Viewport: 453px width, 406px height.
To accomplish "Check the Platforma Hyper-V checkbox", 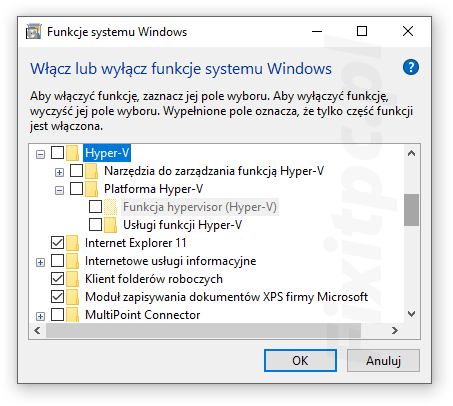I will (x=76, y=189).
